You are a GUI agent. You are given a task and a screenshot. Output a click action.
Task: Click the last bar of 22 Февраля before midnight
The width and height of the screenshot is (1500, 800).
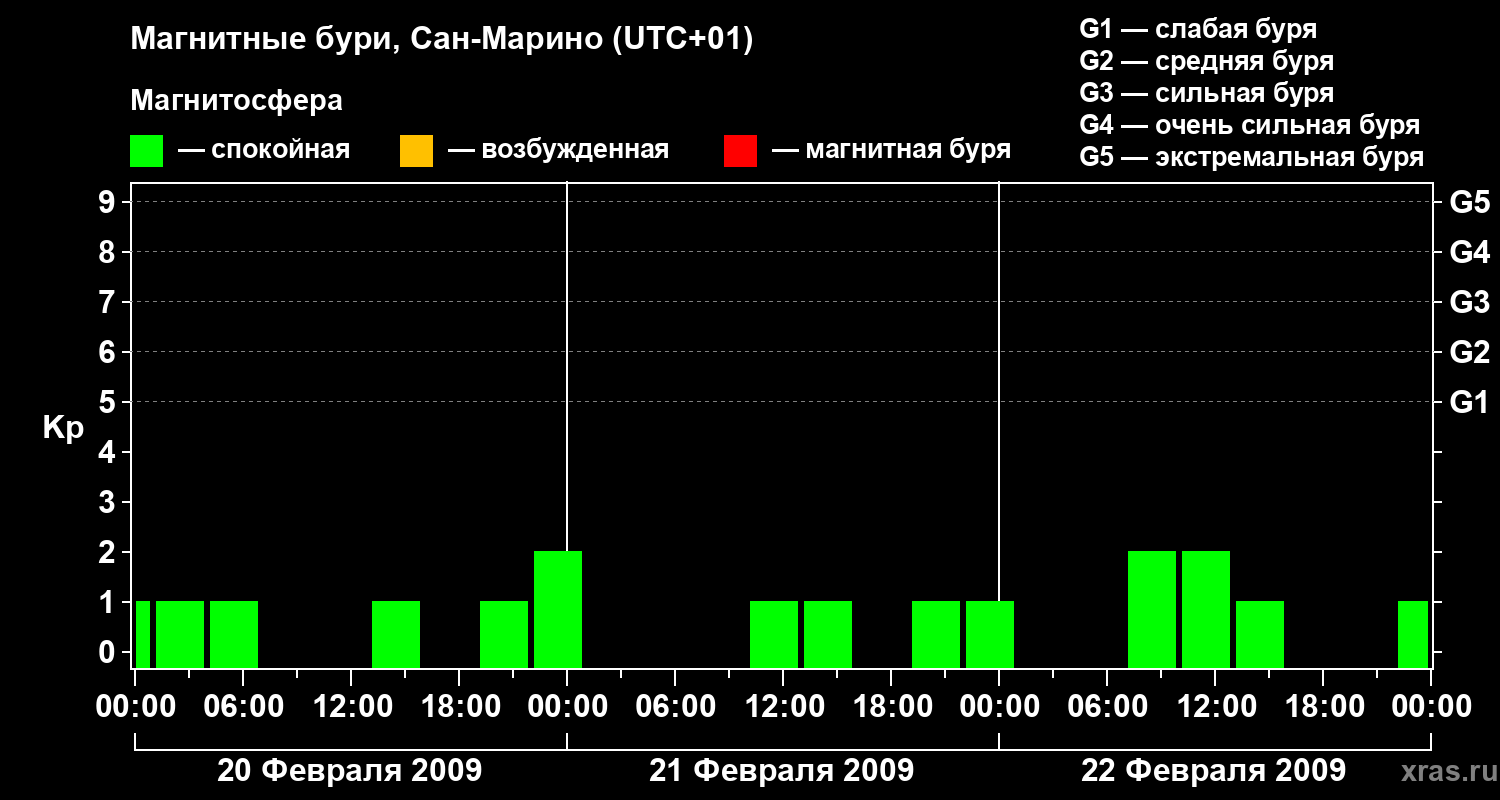[1413, 634]
